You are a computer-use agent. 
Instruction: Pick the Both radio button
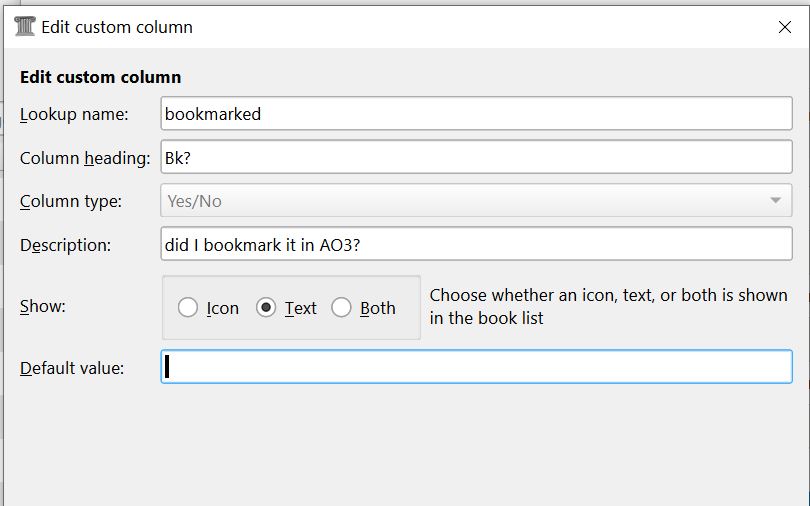342,308
